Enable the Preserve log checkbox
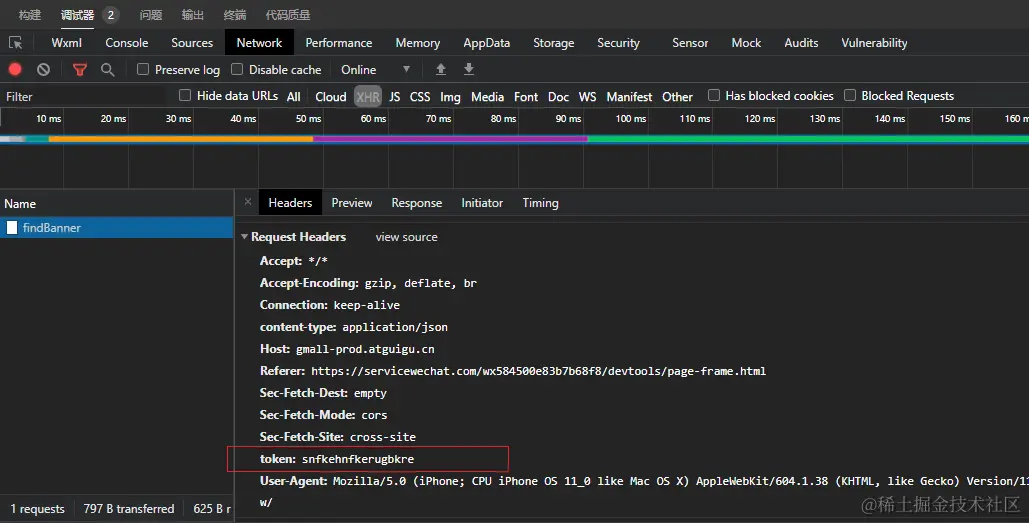This screenshot has height=523, width=1029. click(x=143, y=69)
